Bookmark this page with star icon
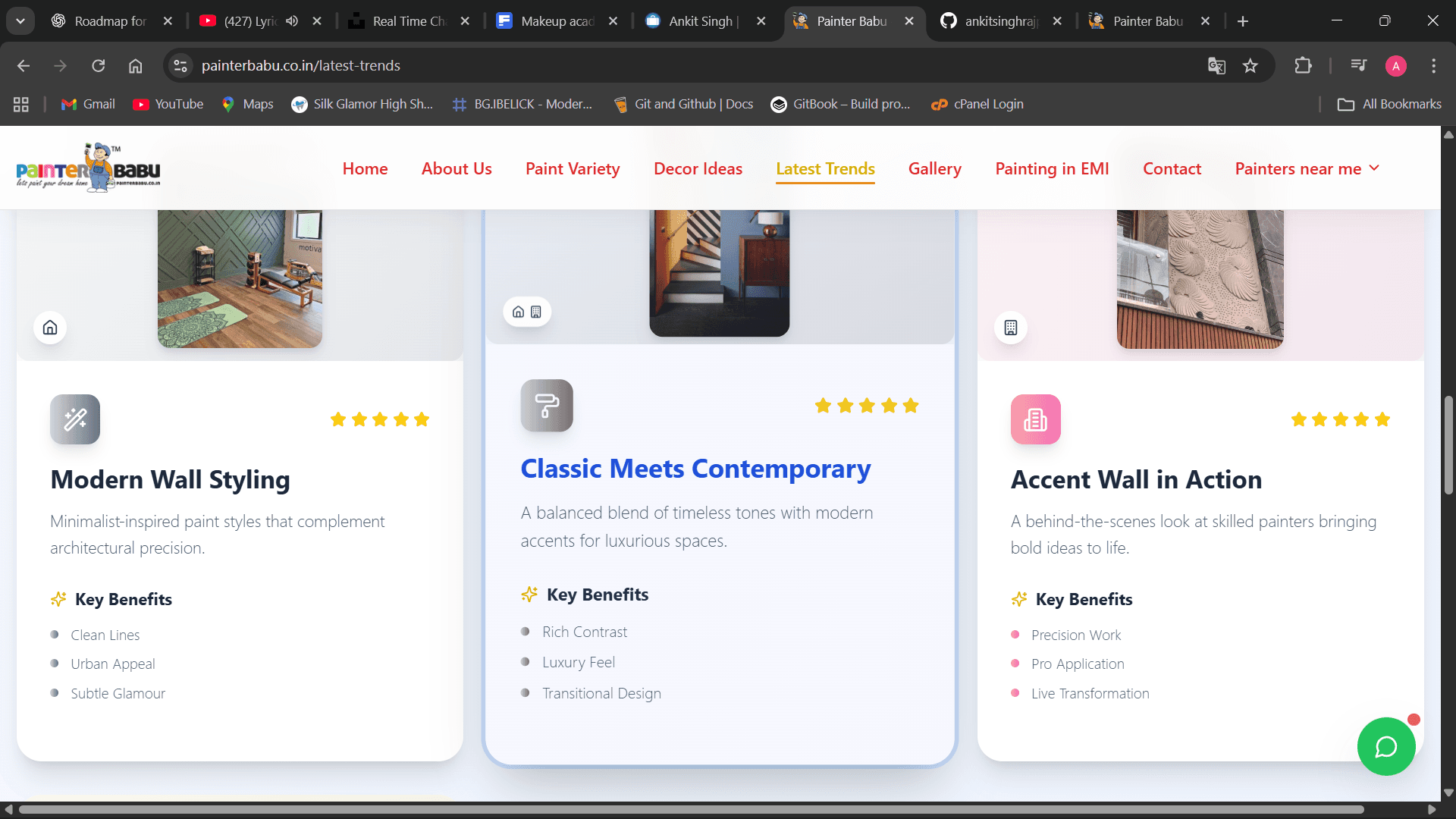This screenshot has width=1456, height=819. click(x=1250, y=66)
